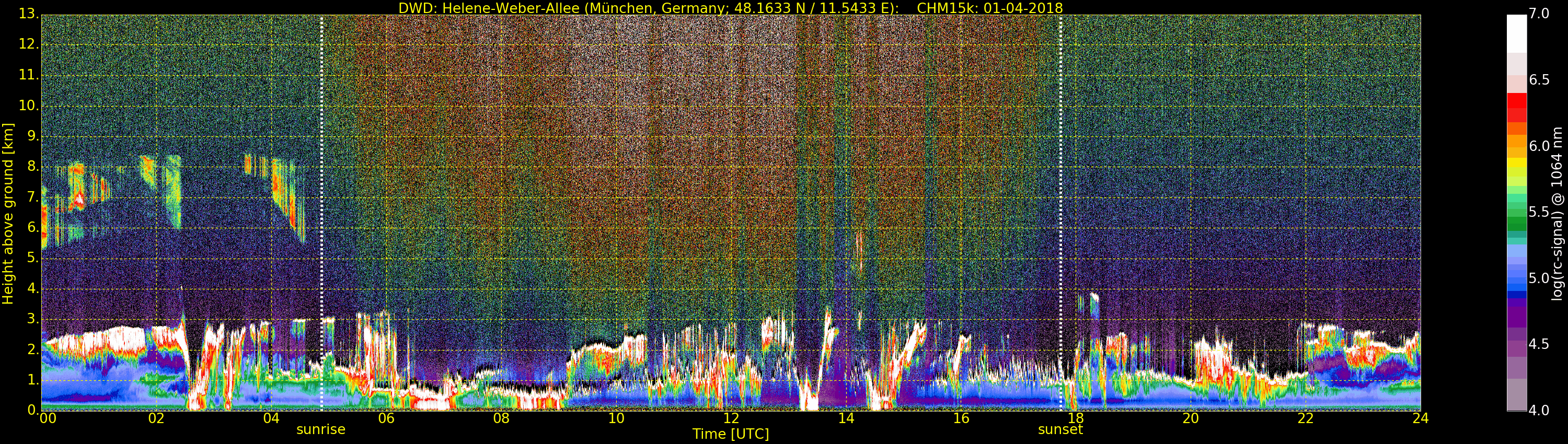Image resolution: width=1568 pixels, height=444 pixels.
Task: Click the 20 hour tick on the time axis
Action: click(x=1190, y=418)
